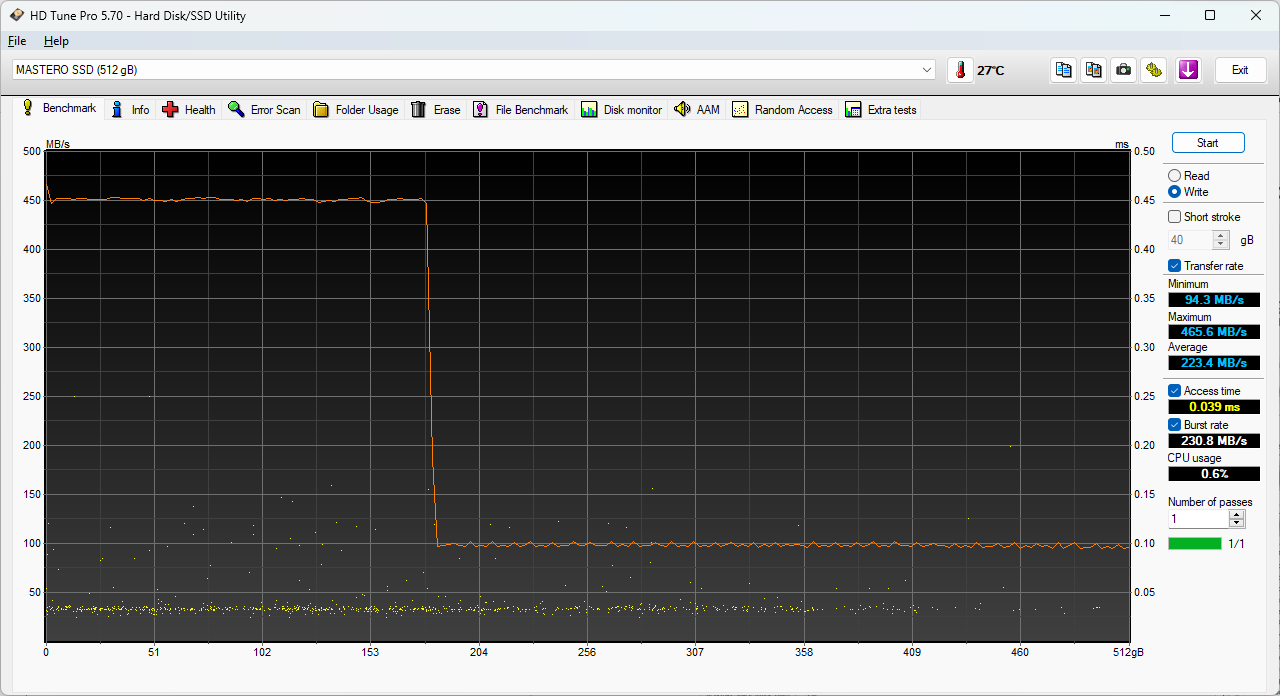This screenshot has height=696, width=1280.
Task: Click the Minimum 94.3 MB/s value
Action: pos(1214,300)
